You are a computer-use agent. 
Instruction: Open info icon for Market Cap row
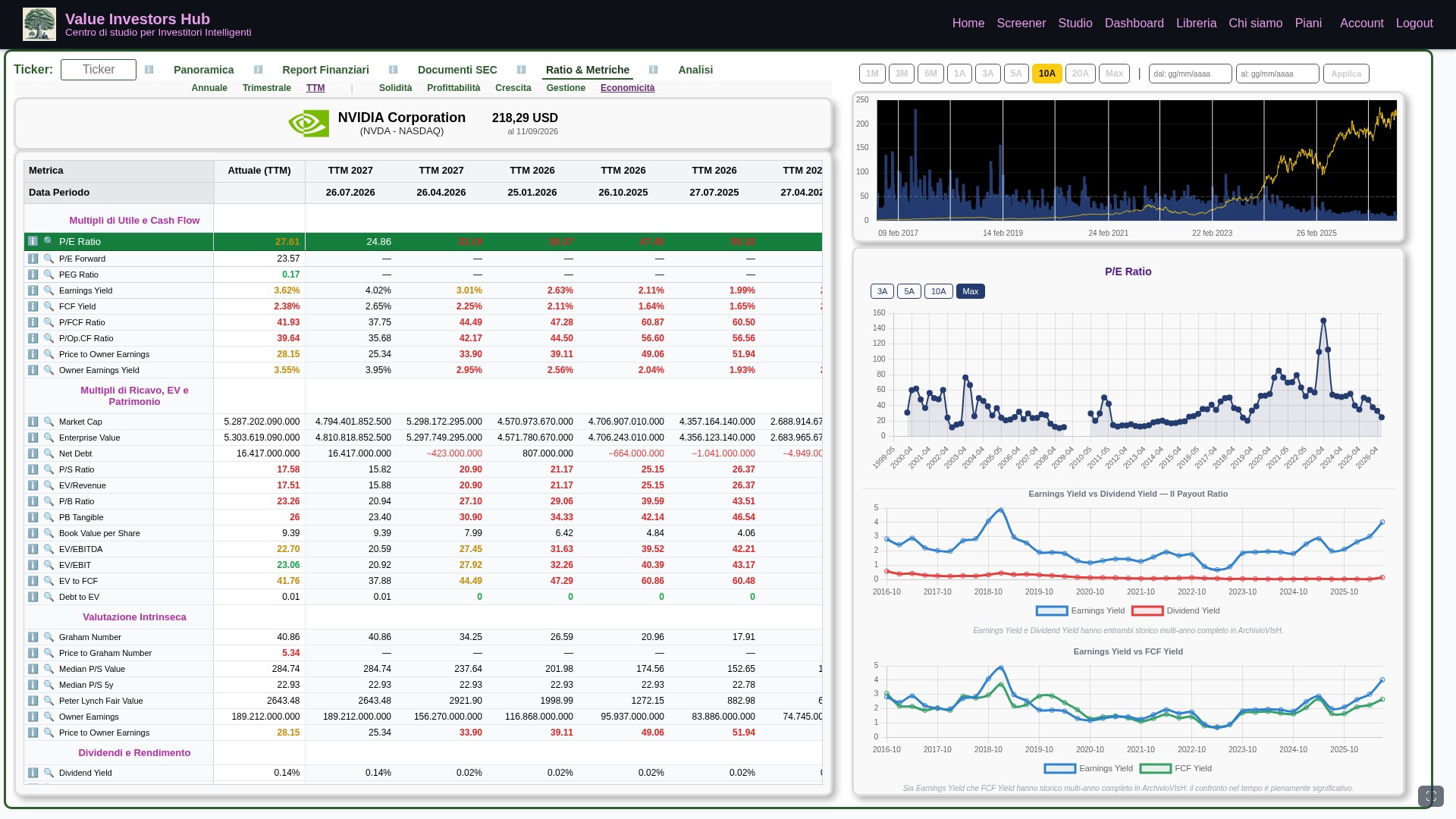coord(33,422)
